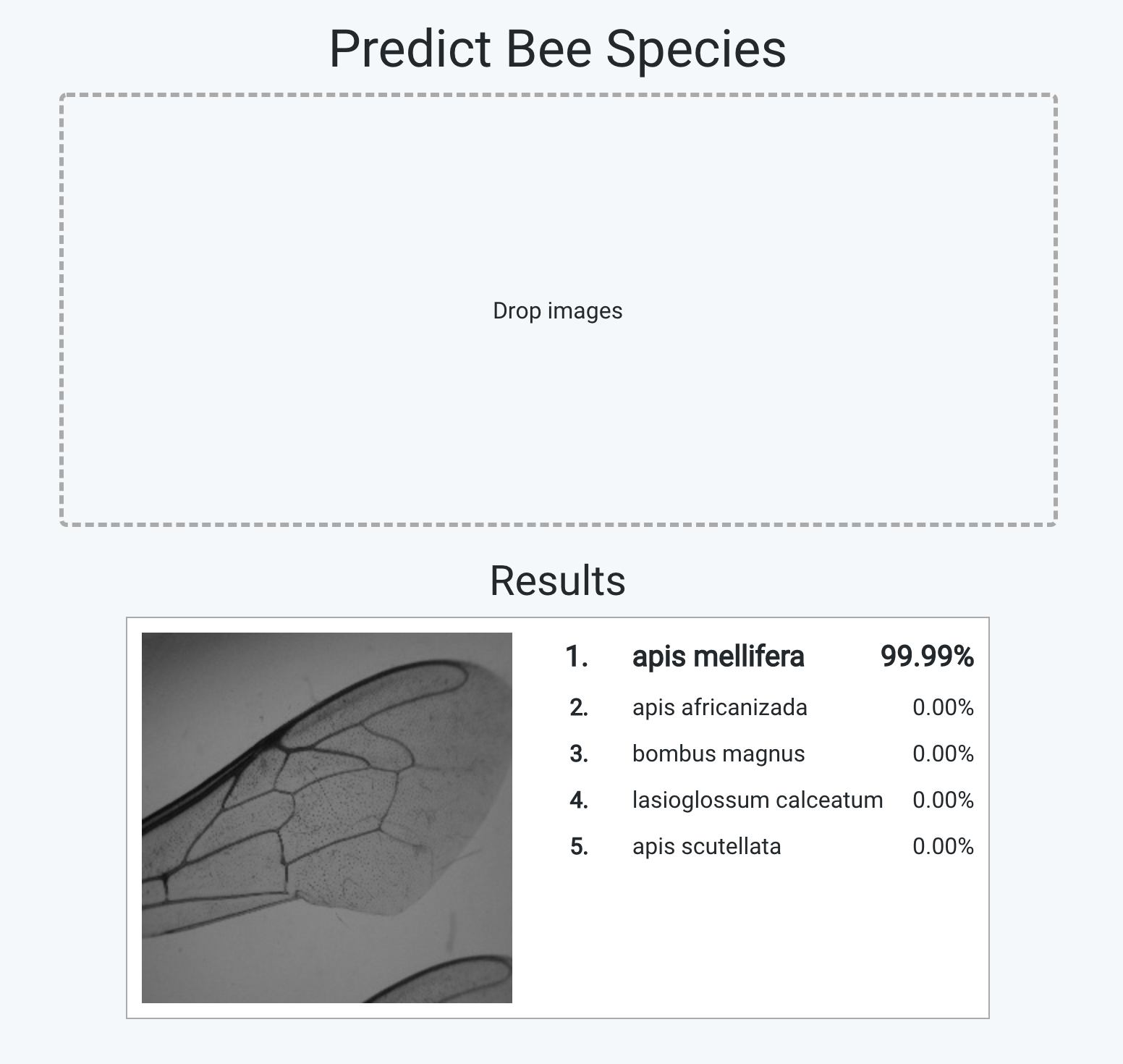Click rank number 3 in the results
The width and height of the screenshot is (1123, 1064).
(579, 753)
